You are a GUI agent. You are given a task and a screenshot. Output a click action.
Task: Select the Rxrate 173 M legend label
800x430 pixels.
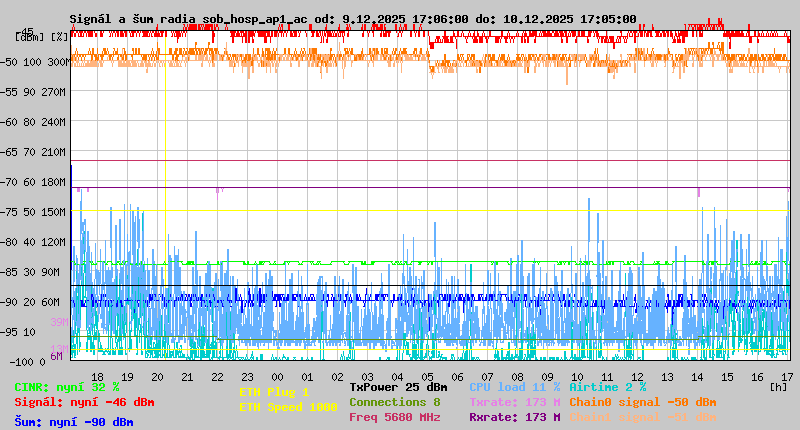514,417
